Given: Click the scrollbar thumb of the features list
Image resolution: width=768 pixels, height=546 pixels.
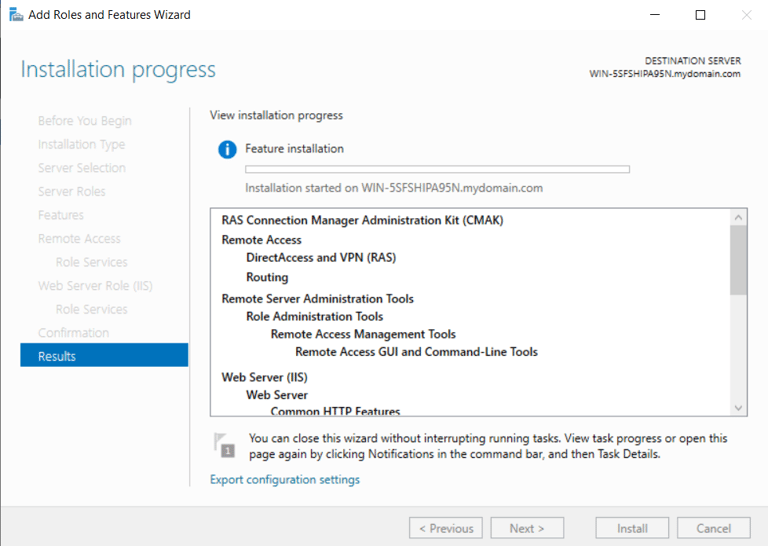Looking at the screenshot, I should point(739,260).
